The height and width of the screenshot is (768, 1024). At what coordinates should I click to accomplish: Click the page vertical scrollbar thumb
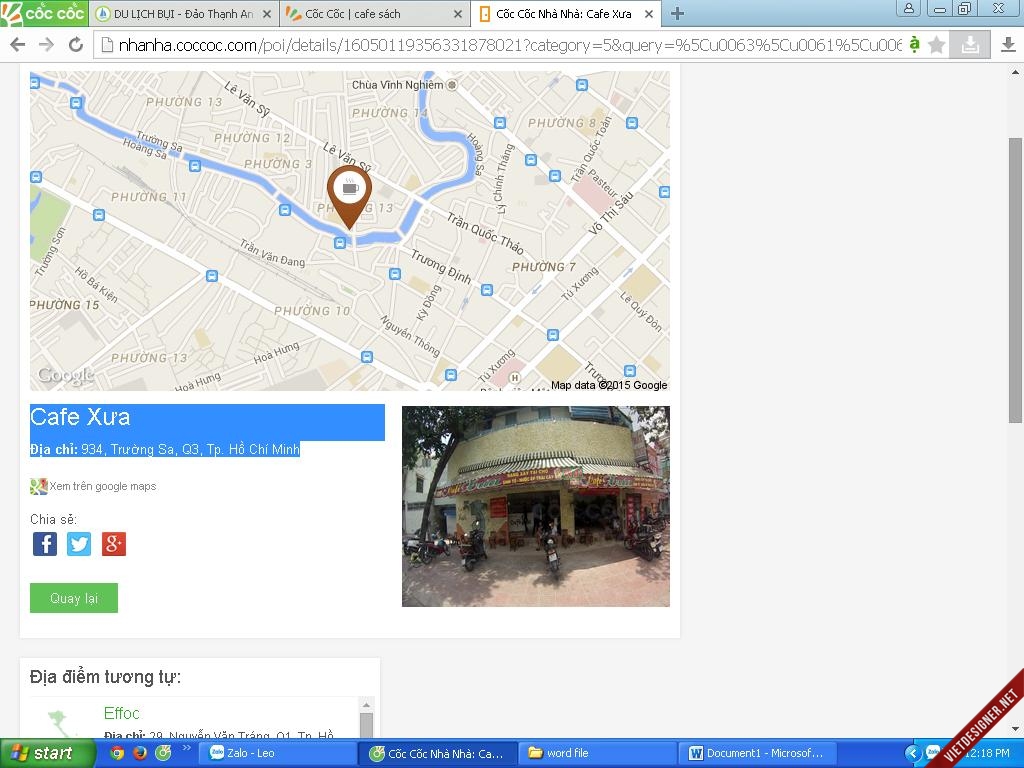pos(1015,281)
